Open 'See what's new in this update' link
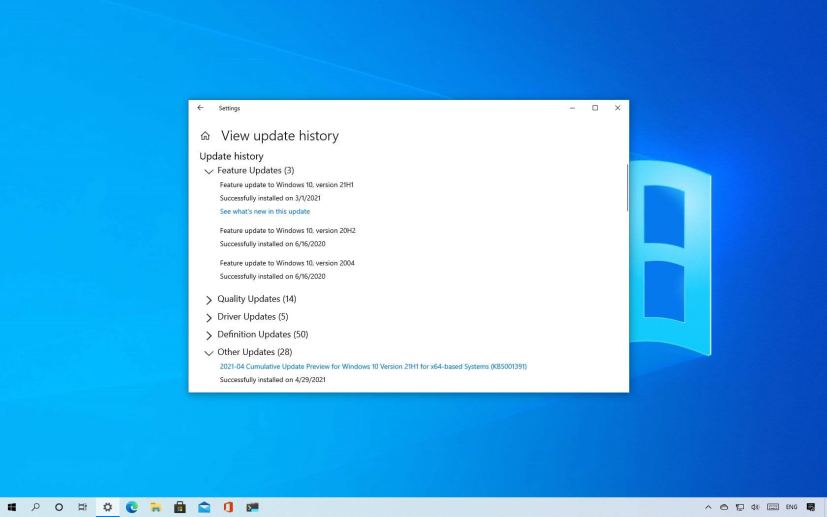827x517 pixels. (x=265, y=211)
